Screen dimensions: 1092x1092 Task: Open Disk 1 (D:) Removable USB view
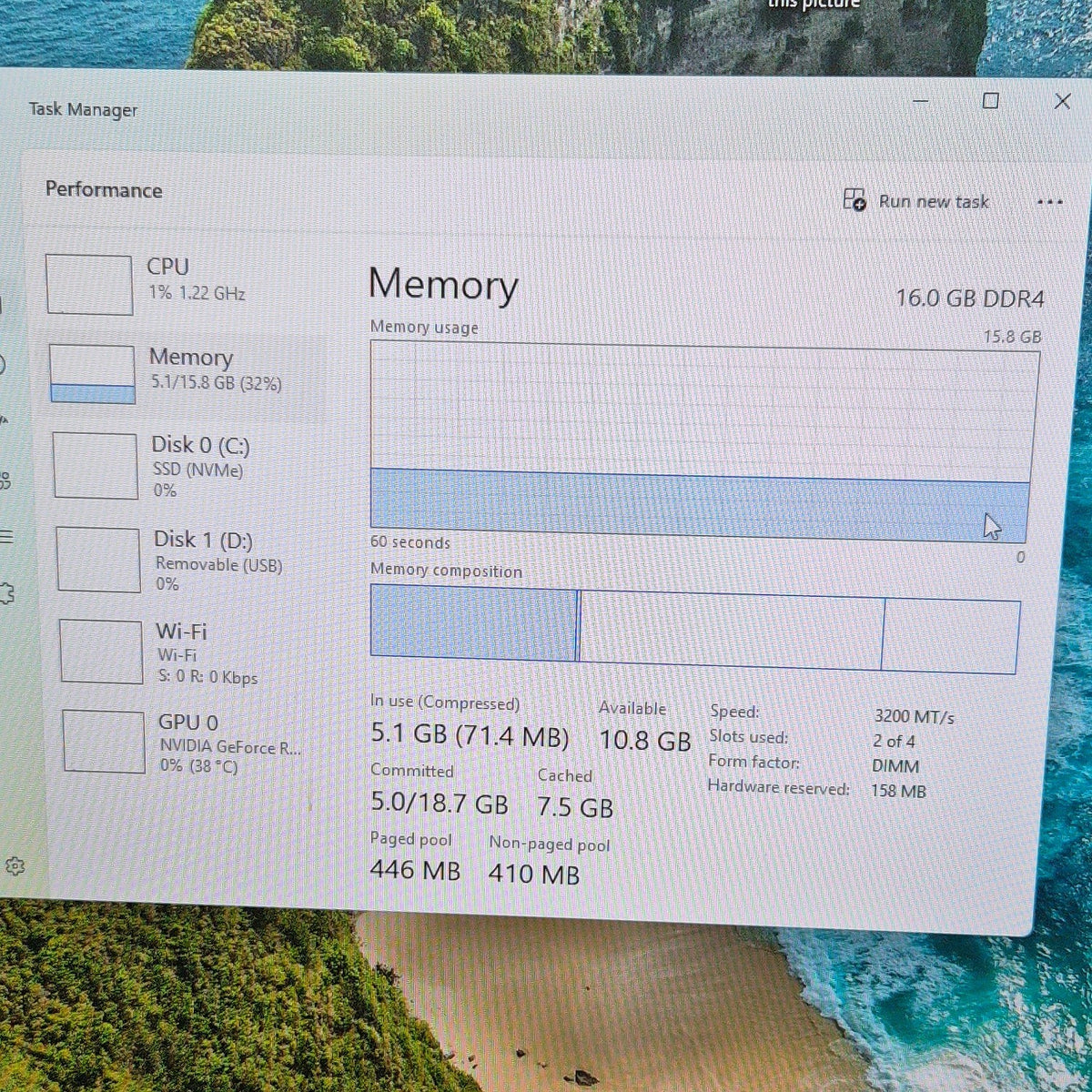pos(189,560)
